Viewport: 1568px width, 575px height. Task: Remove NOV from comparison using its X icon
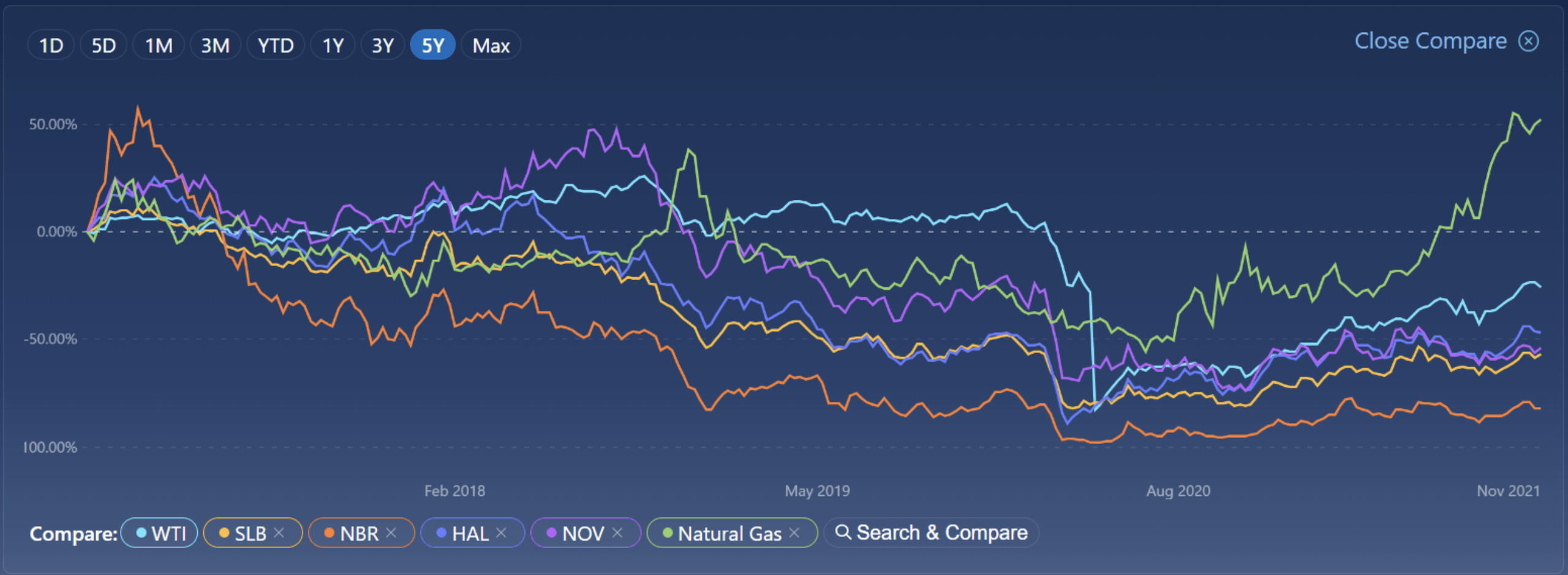click(617, 533)
